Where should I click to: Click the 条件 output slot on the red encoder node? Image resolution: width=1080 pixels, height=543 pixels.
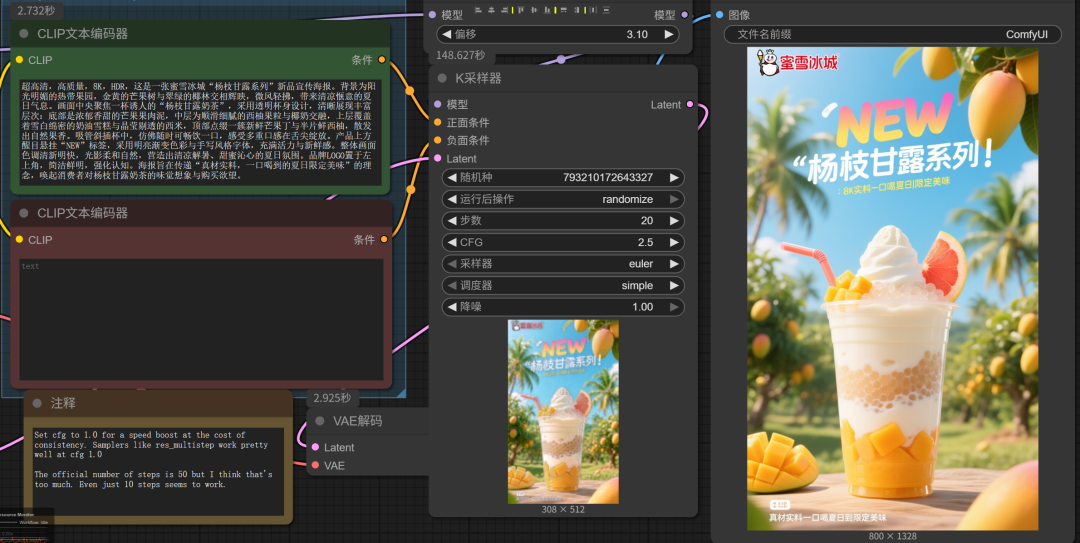[x=384, y=239]
